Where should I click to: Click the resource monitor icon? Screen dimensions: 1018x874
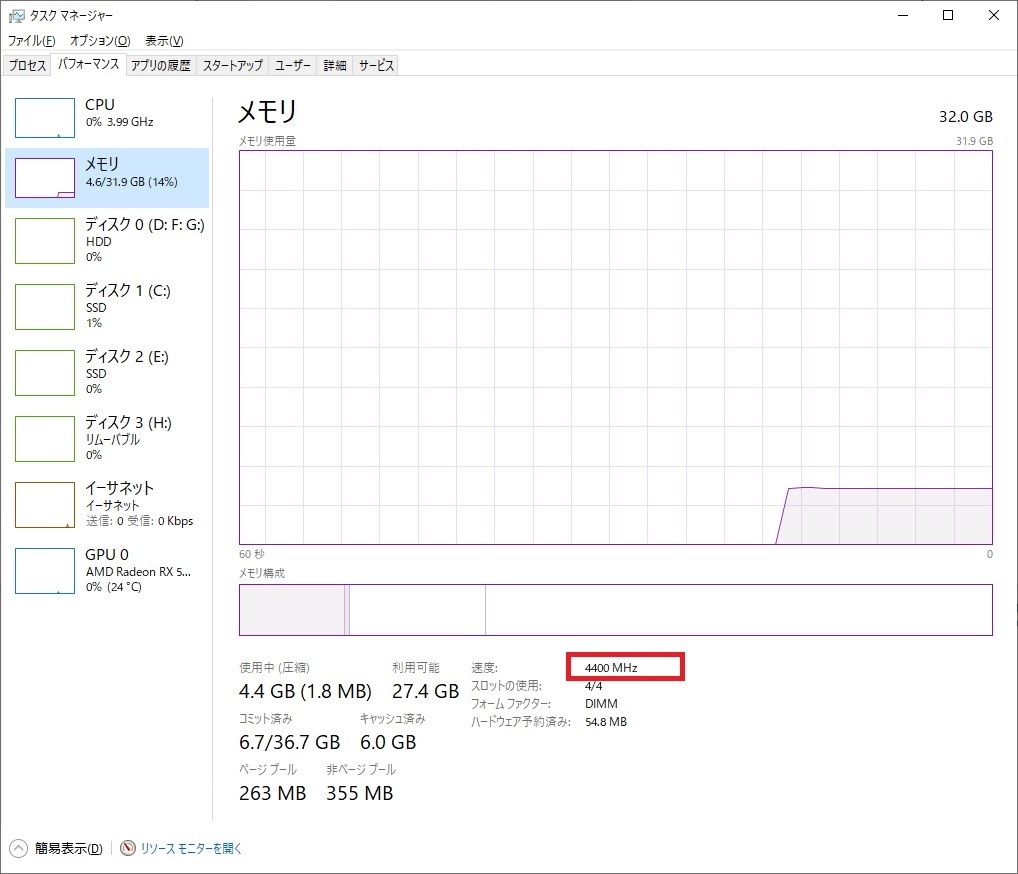[x=128, y=848]
